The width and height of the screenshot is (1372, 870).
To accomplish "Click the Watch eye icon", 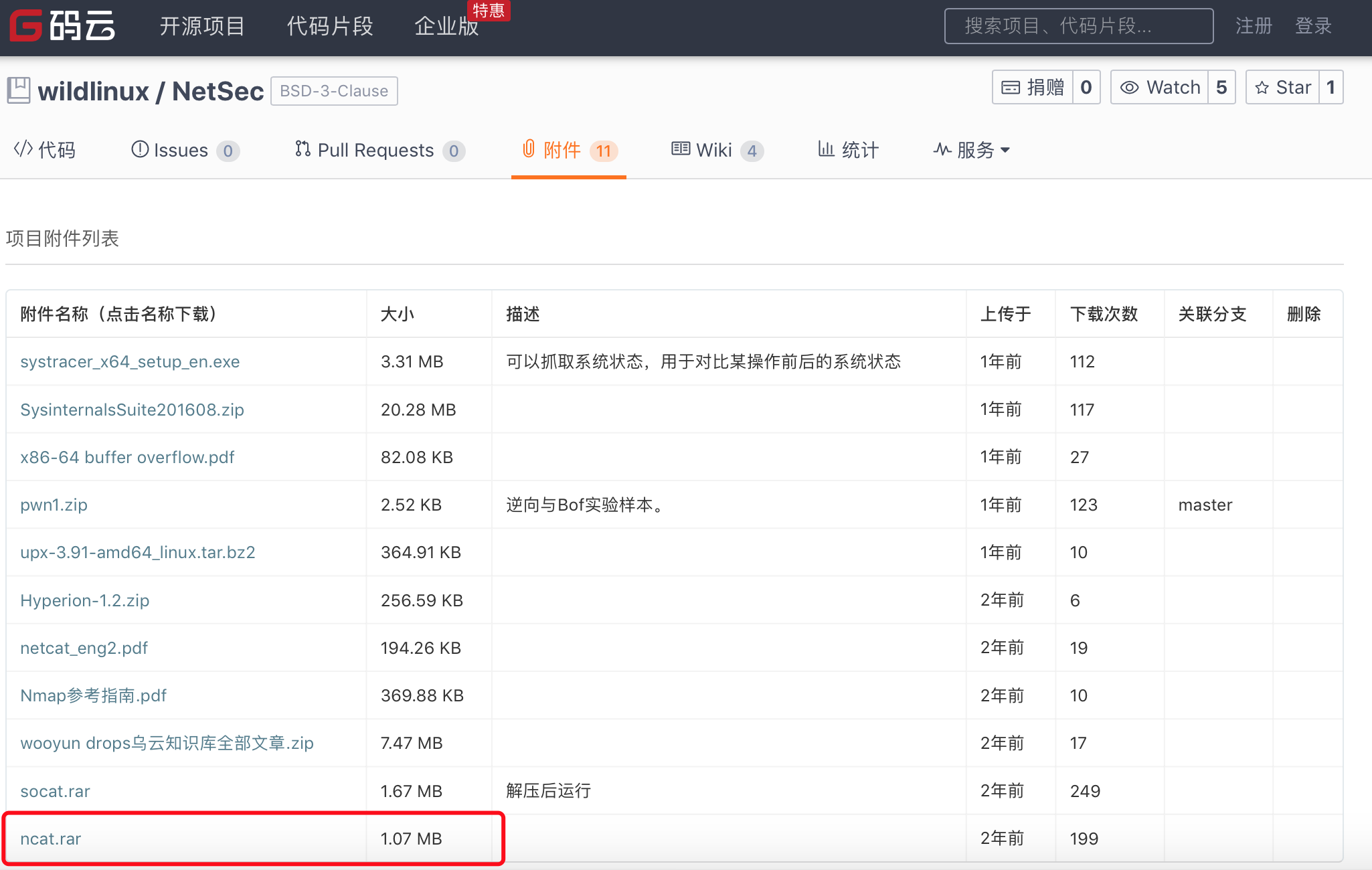I will [x=1129, y=88].
